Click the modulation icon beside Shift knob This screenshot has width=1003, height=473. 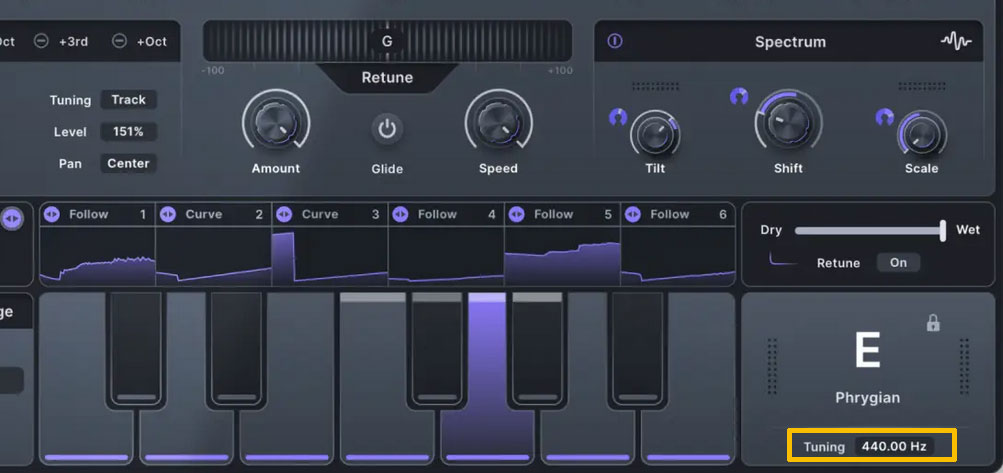click(x=739, y=97)
